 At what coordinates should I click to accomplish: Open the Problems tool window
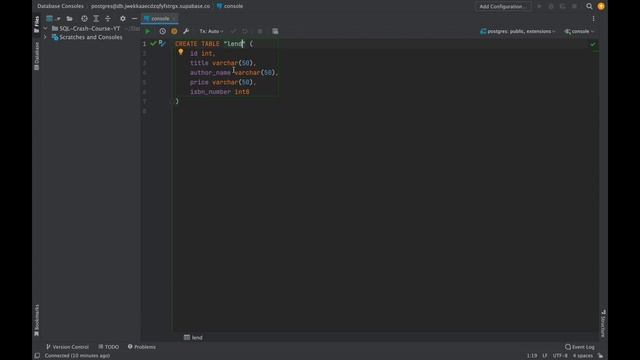142,347
